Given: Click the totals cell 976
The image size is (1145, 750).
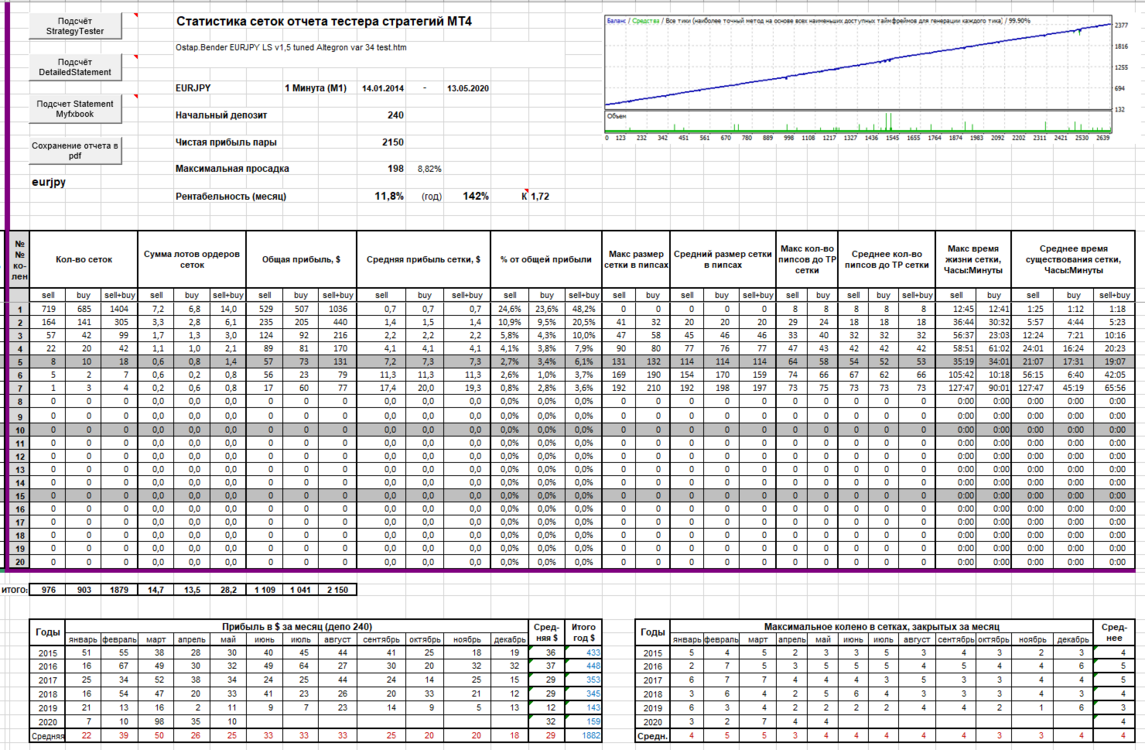Looking at the screenshot, I should click(48, 589).
